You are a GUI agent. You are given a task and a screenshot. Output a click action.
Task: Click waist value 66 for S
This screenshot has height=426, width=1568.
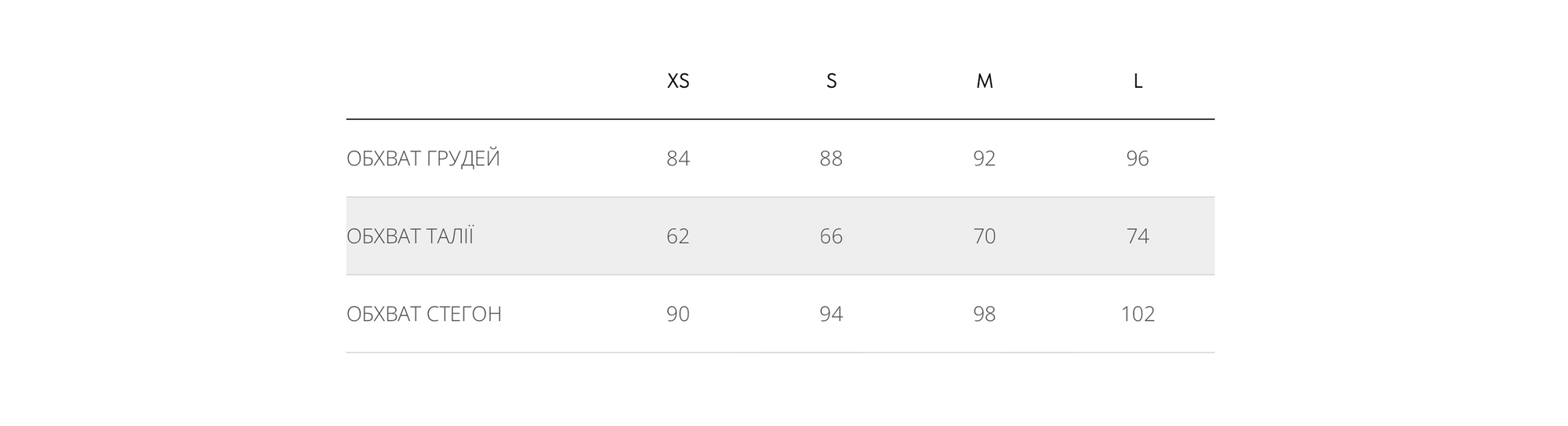[831, 236]
